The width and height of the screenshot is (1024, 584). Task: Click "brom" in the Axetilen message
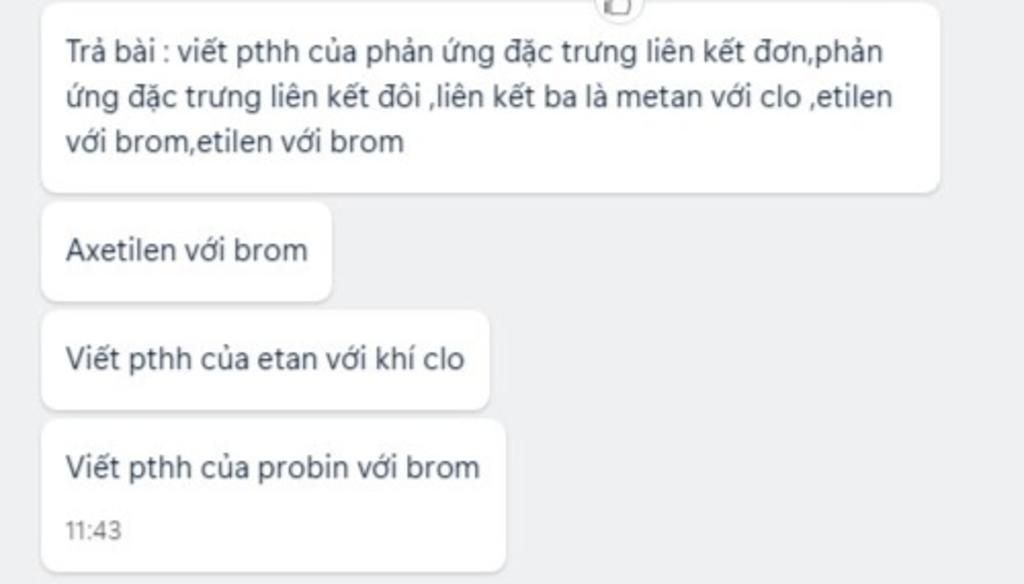pyautogui.click(x=270, y=250)
